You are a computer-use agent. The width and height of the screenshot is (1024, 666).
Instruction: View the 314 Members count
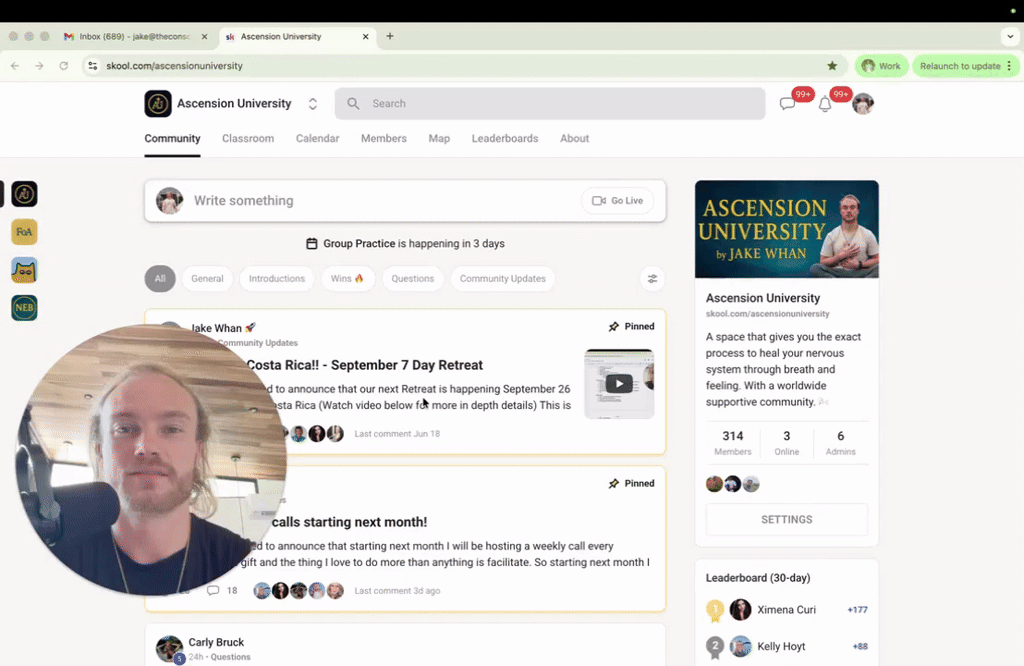pyautogui.click(x=733, y=443)
